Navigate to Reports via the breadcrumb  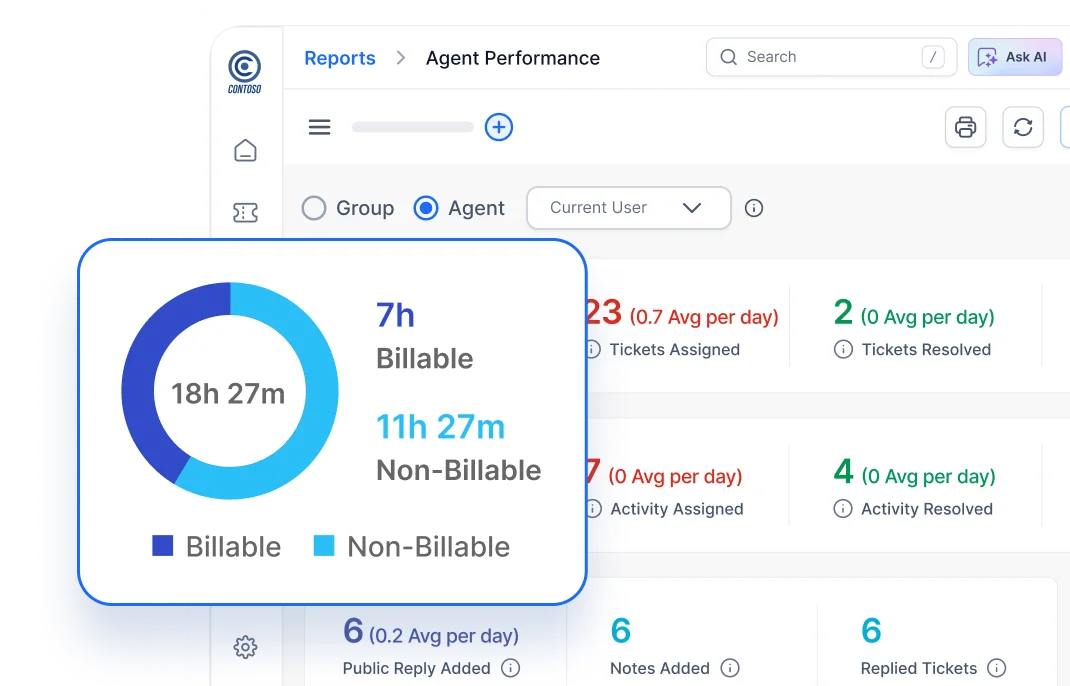click(340, 58)
